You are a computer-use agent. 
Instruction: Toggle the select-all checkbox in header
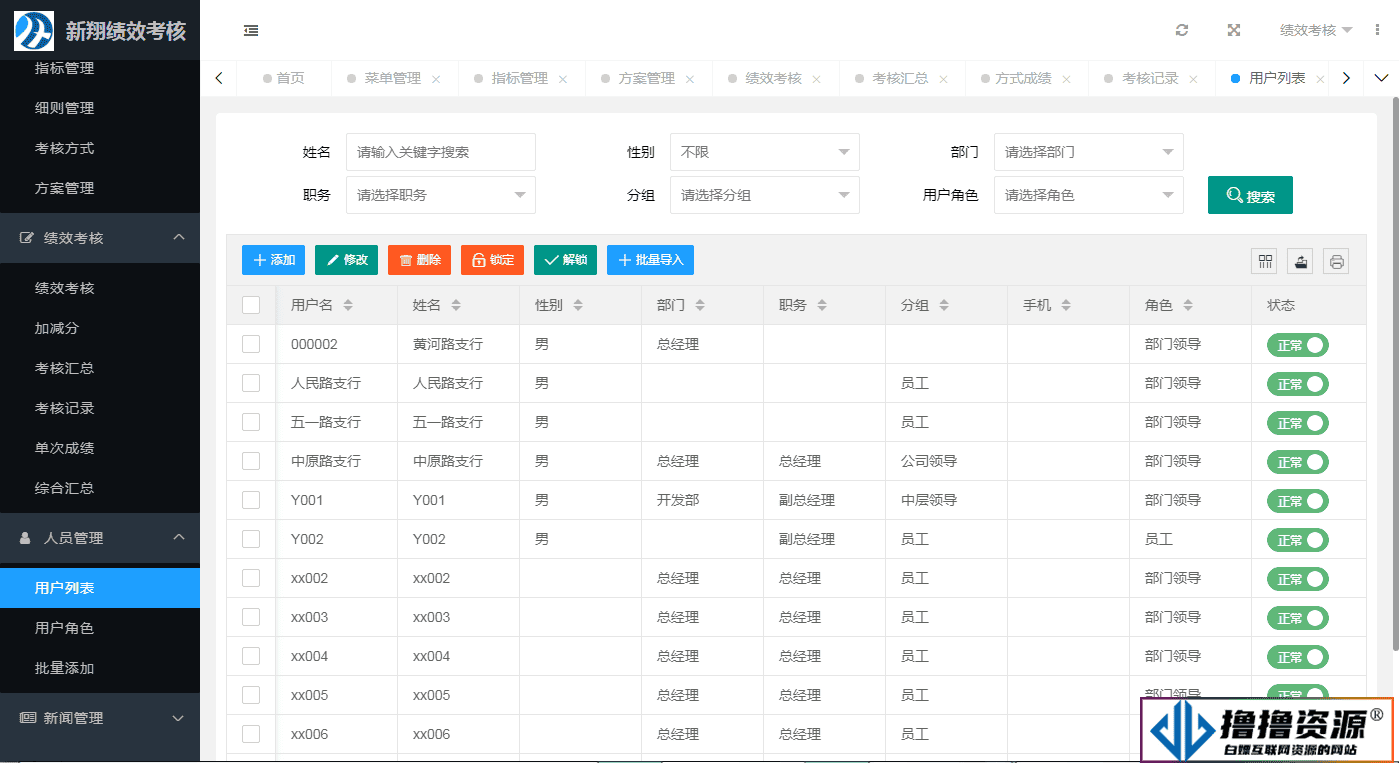pos(251,305)
